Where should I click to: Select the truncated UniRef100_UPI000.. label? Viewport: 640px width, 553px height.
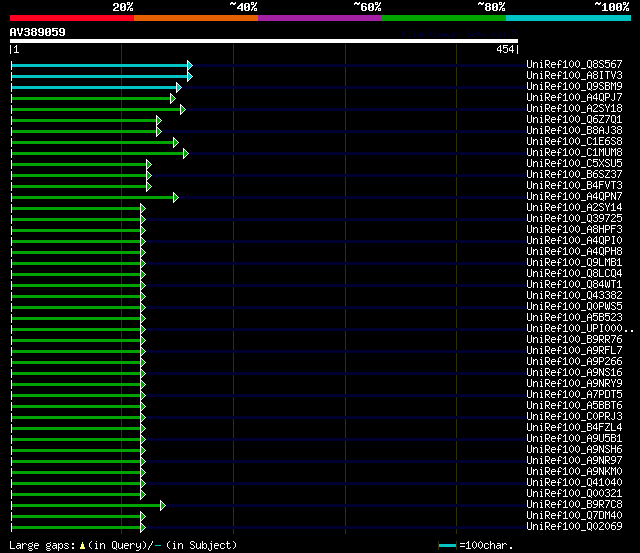coord(580,329)
